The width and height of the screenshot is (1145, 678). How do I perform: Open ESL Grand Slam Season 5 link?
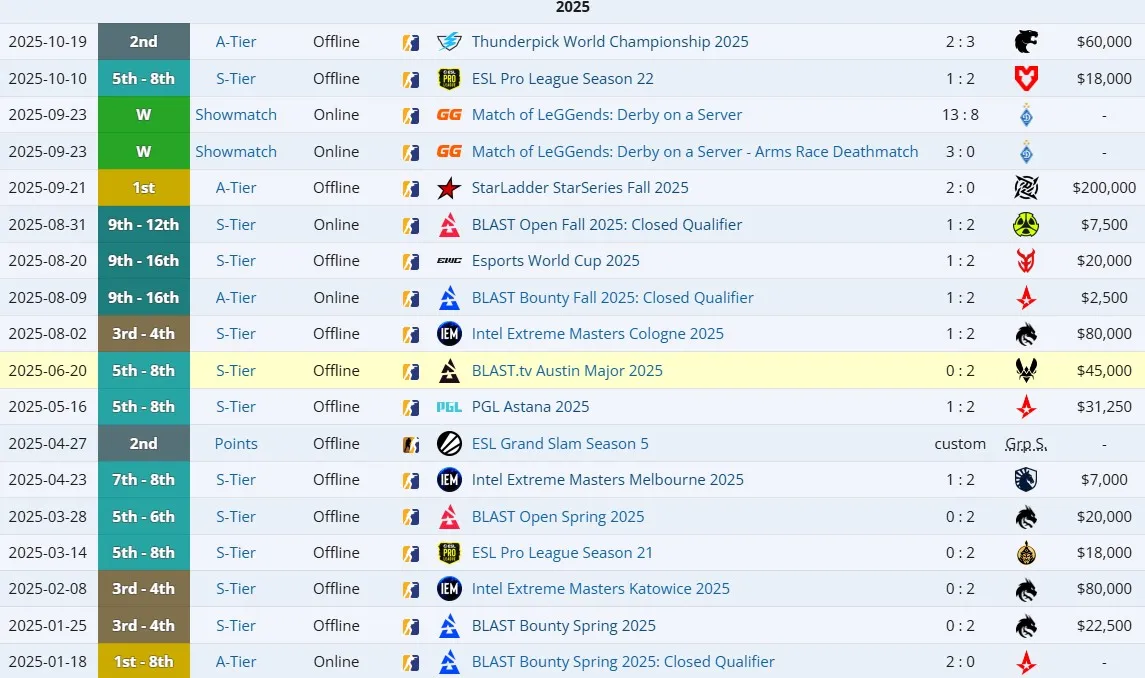tap(560, 443)
